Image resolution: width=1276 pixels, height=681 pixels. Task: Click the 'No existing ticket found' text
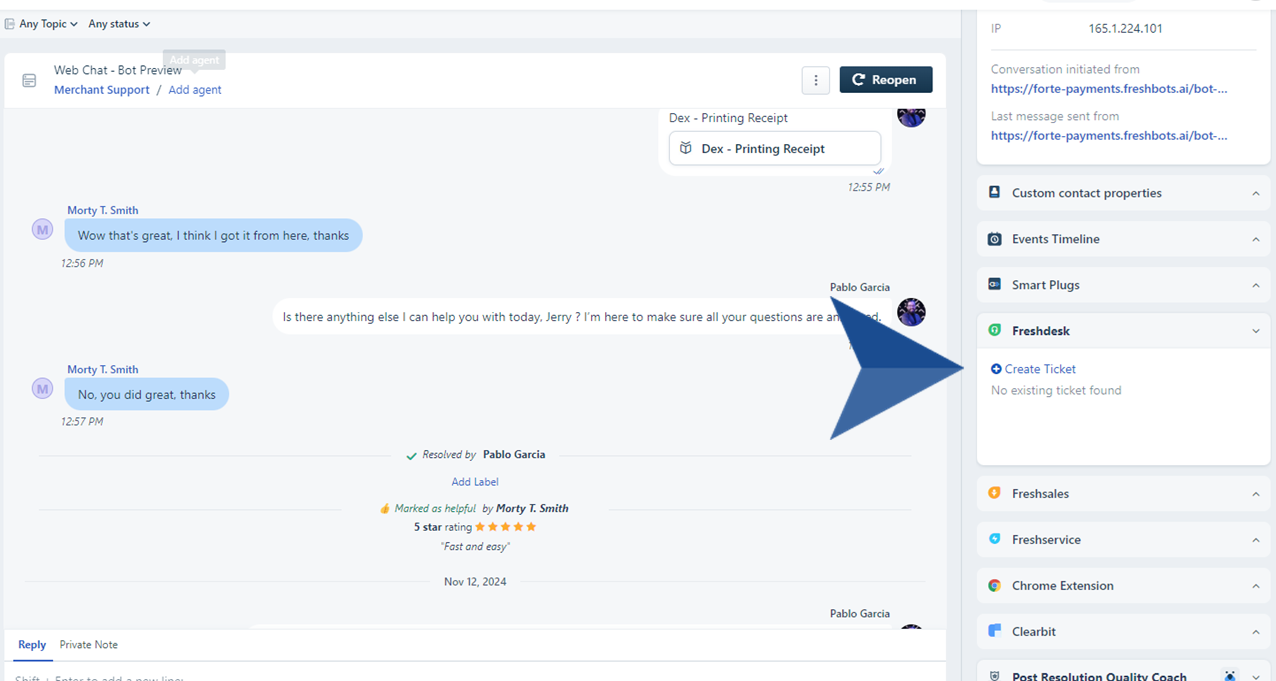pyautogui.click(x=1056, y=391)
